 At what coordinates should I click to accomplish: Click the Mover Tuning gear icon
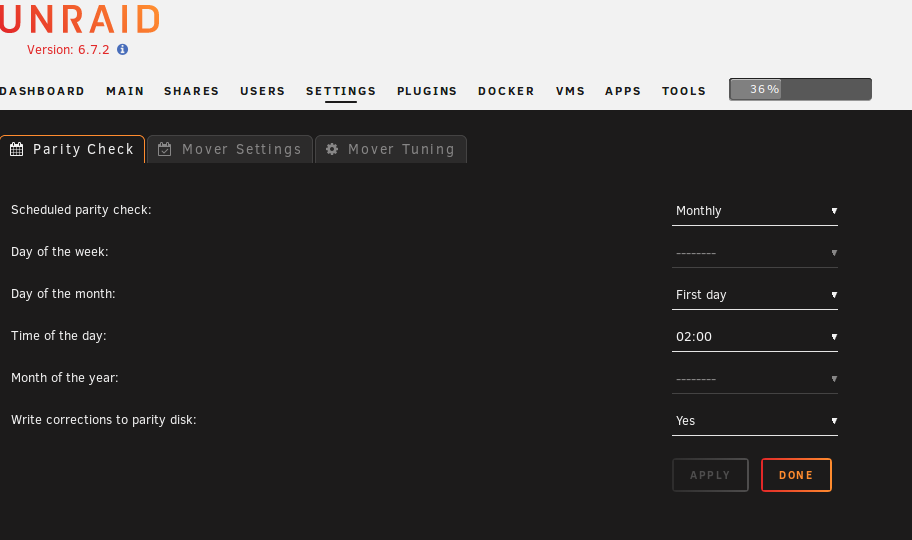pos(332,149)
